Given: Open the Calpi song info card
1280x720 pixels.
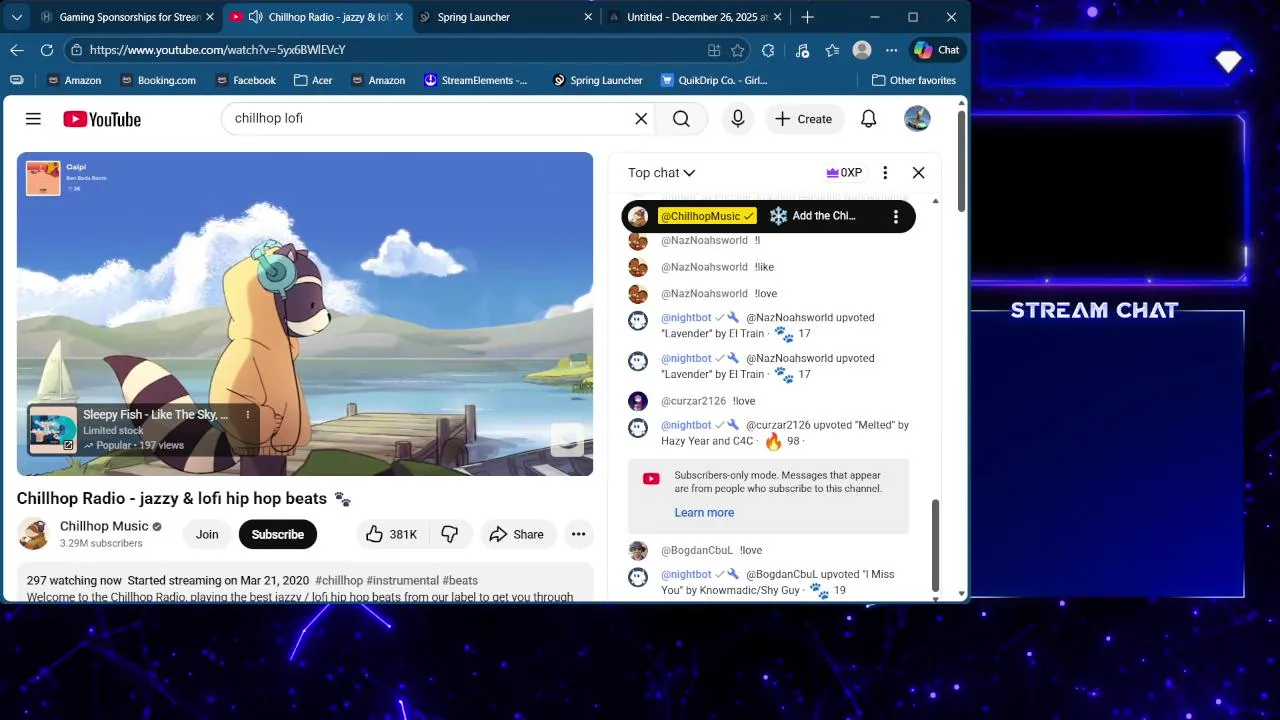Looking at the screenshot, I should (68, 178).
